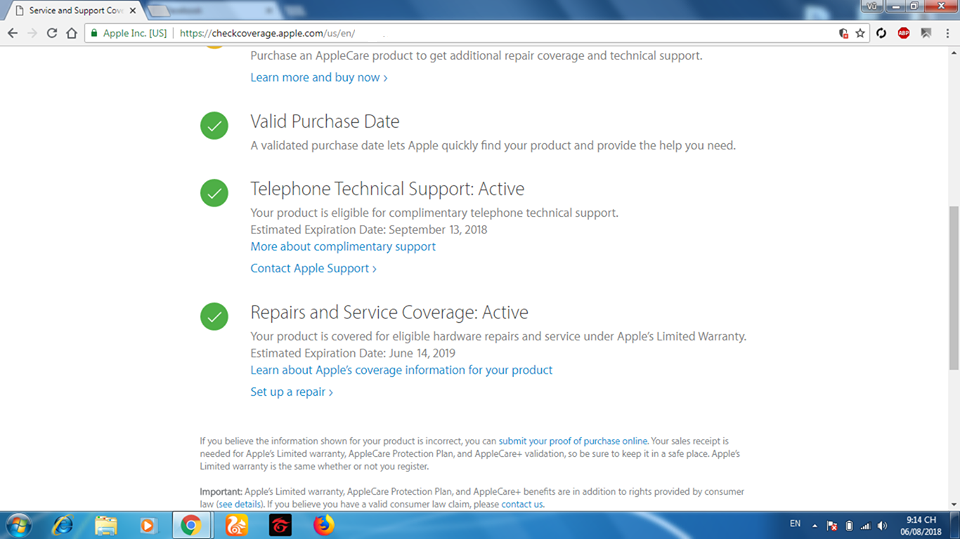Open the network signal icon
The image size is (960, 539).
pyautogui.click(x=866, y=526)
